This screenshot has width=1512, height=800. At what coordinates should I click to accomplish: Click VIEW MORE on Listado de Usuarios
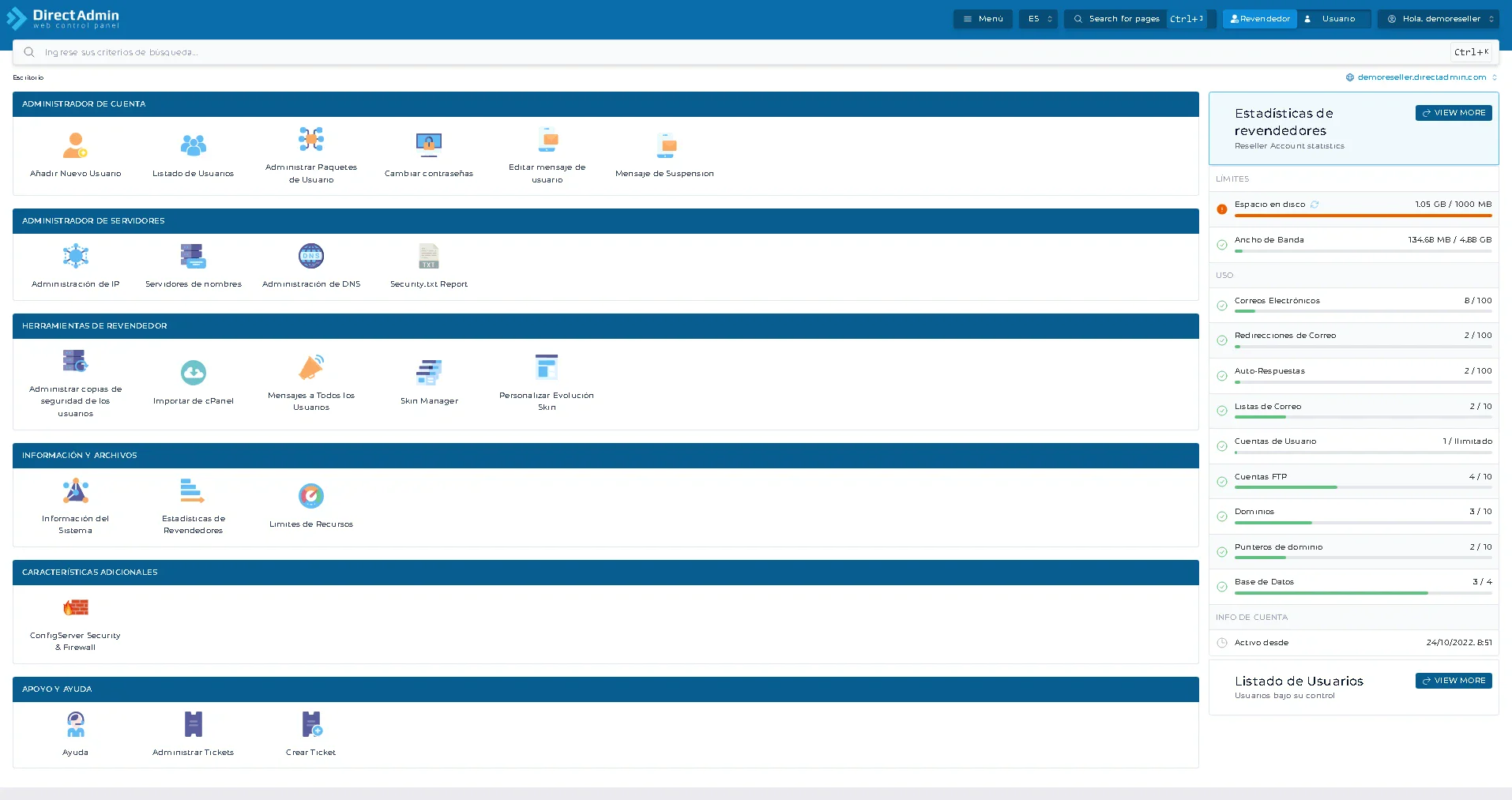[x=1453, y=680]
